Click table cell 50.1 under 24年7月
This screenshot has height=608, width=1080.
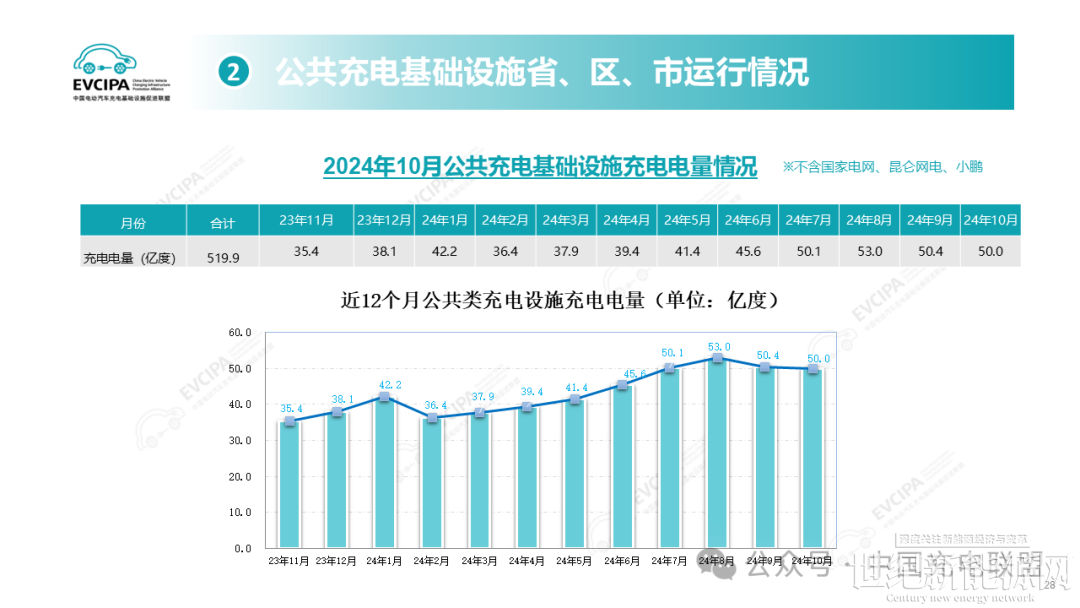(x=809, y=252)
